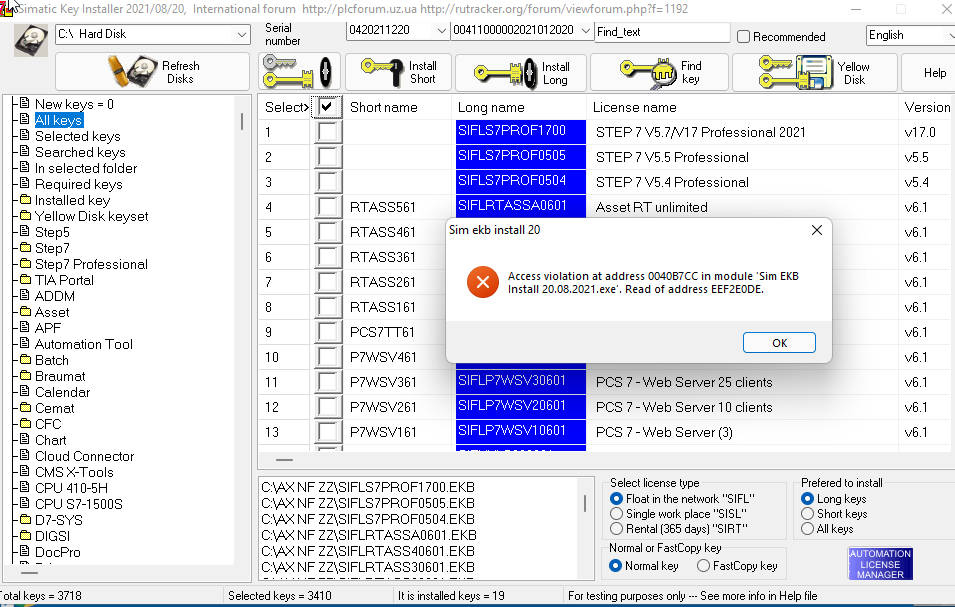Select the Installed key folder
The height and width of the screenshot is (607, 955).
coord(72,200)
